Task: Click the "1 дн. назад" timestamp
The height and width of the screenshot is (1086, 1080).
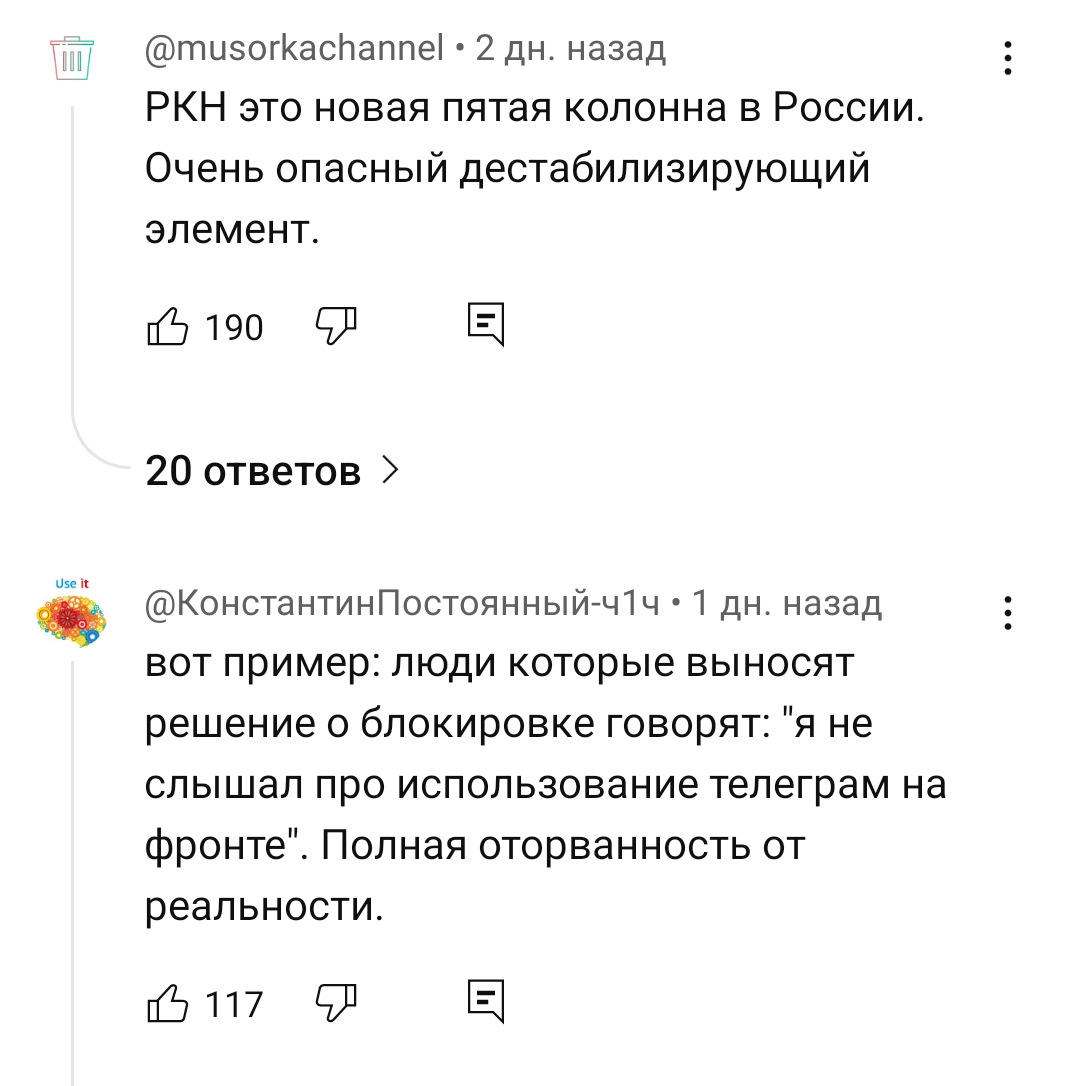Action: 787,603
